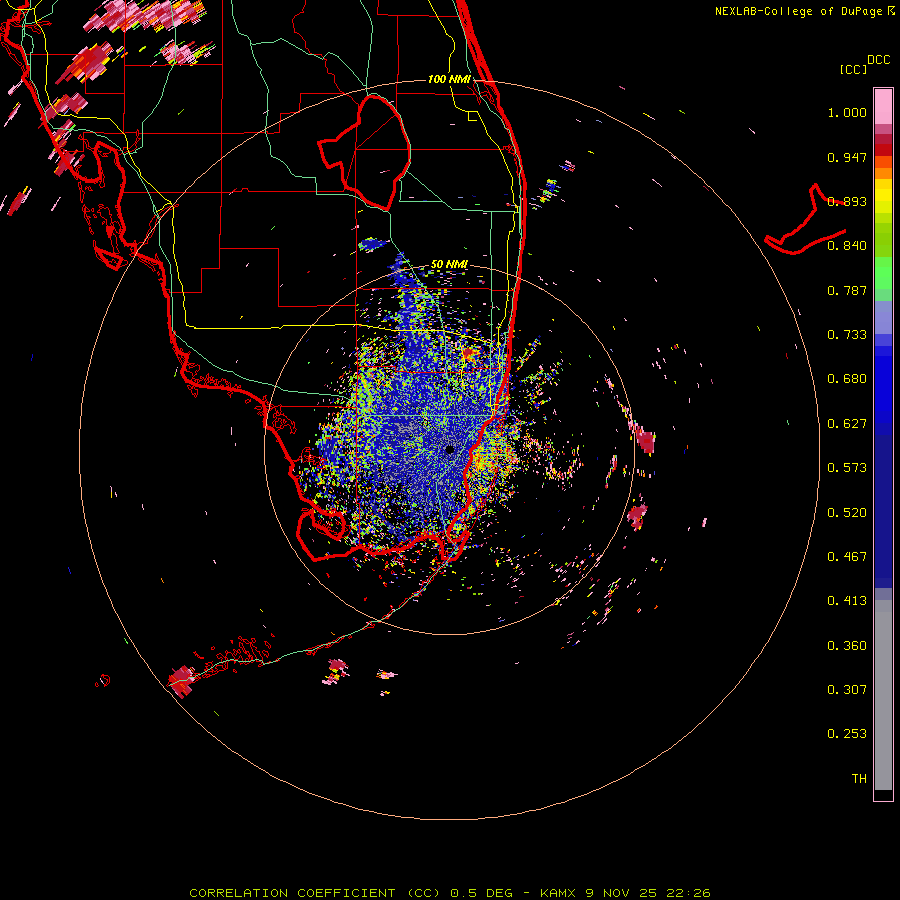The image size is (900, 900).
Task: Click the 50 NMI range ring label
Action: pos(449,264)
